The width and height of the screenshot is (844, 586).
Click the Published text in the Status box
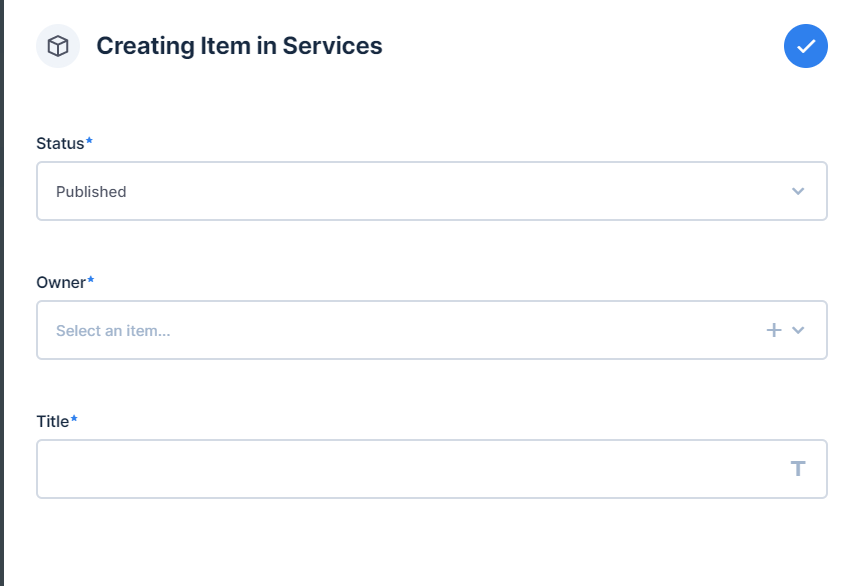tap(92, 191)
